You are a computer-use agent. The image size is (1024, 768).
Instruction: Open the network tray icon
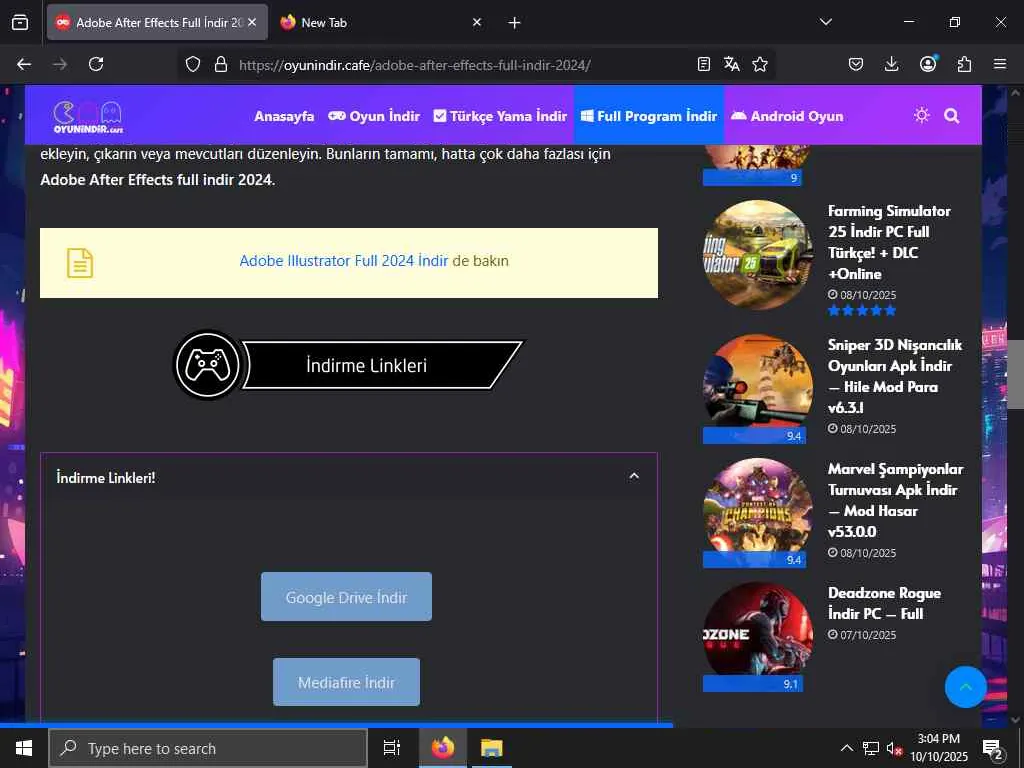pos(871,748)
